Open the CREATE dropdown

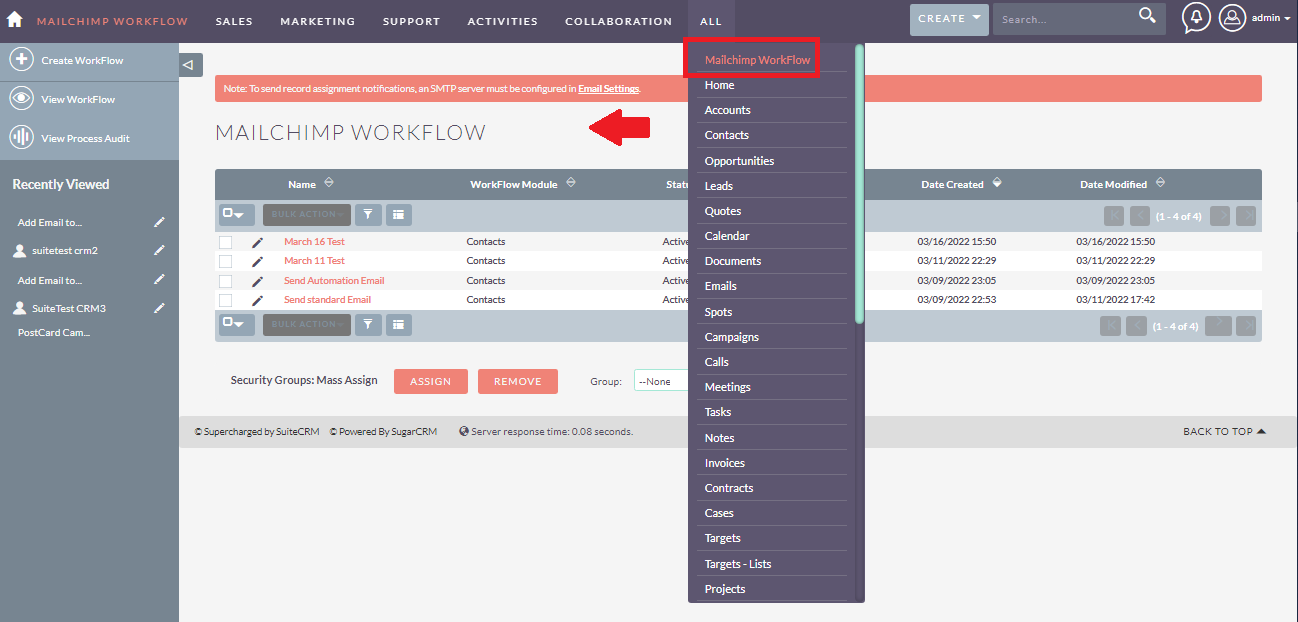[949, 19]
